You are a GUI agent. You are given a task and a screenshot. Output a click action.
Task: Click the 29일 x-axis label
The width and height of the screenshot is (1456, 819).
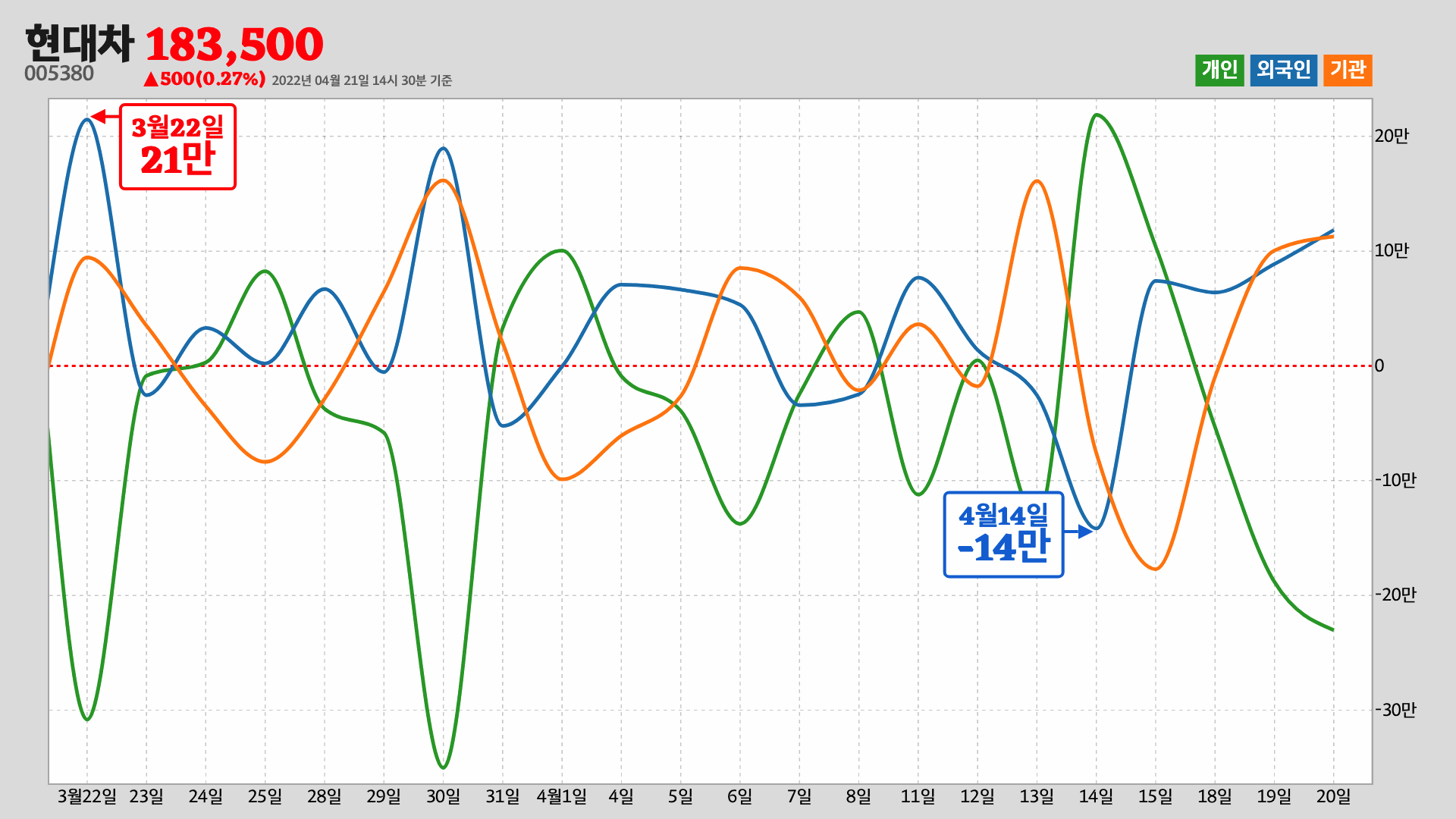pos(384,796)
